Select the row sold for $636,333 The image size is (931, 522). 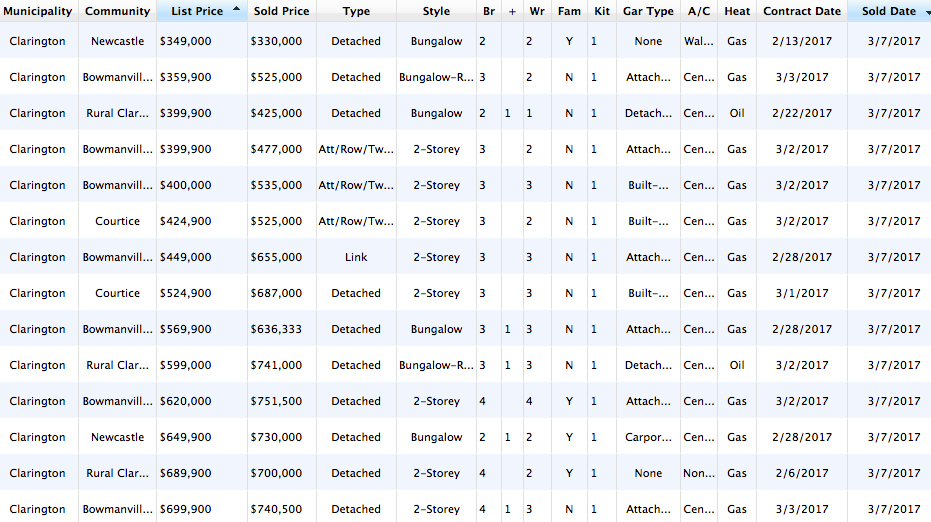click(276, 329)
